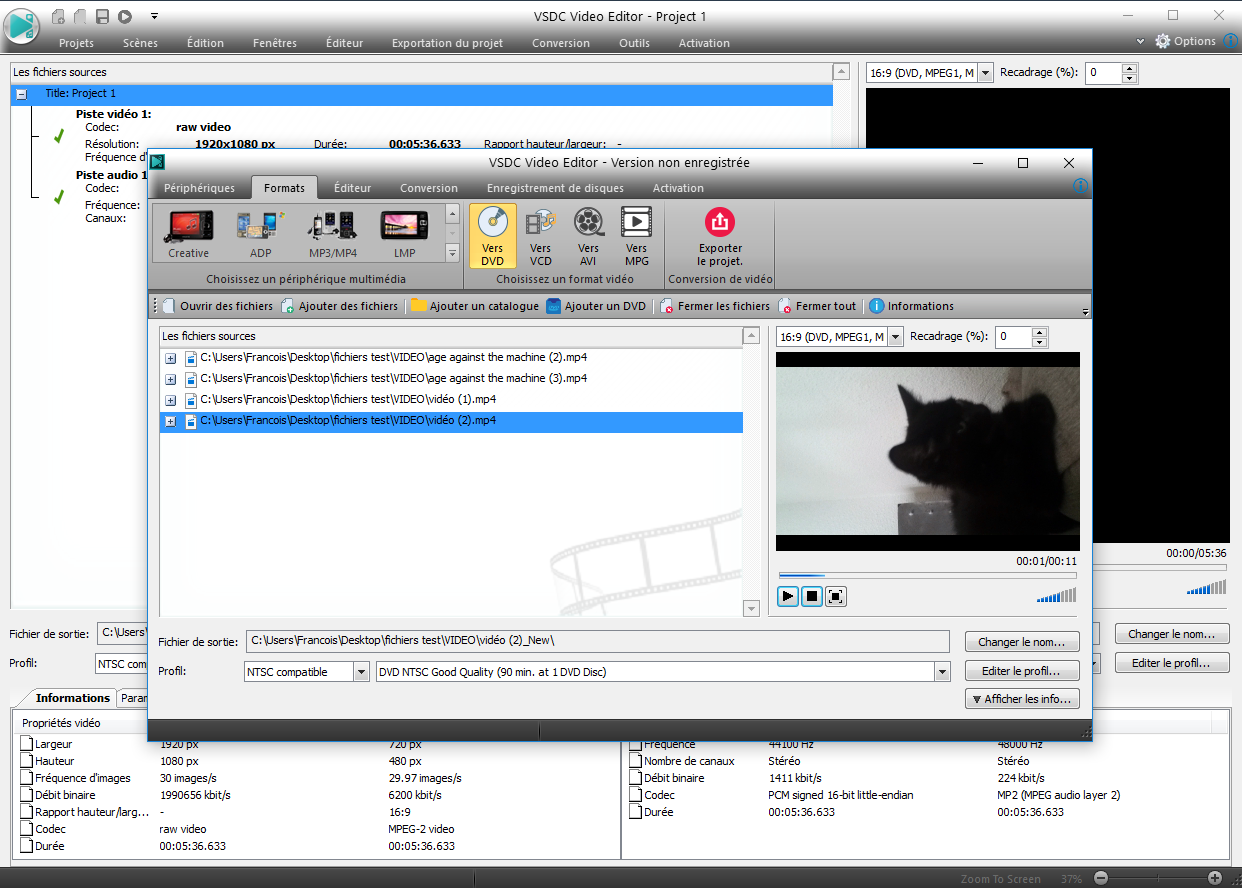Adjust the preview volume slider
This screenshot has width=1242, height=888.
pyautogui.click(x=1056, y=595)
